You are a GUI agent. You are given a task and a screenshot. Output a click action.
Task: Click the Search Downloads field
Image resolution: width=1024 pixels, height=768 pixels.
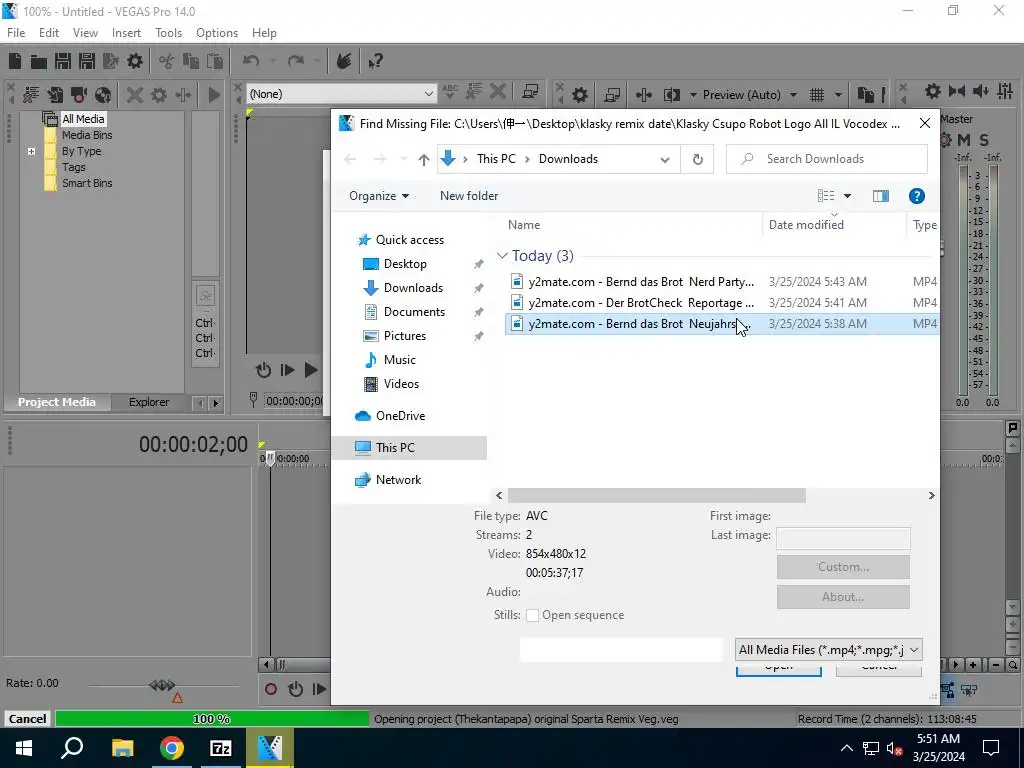click(x=827, y=159)
